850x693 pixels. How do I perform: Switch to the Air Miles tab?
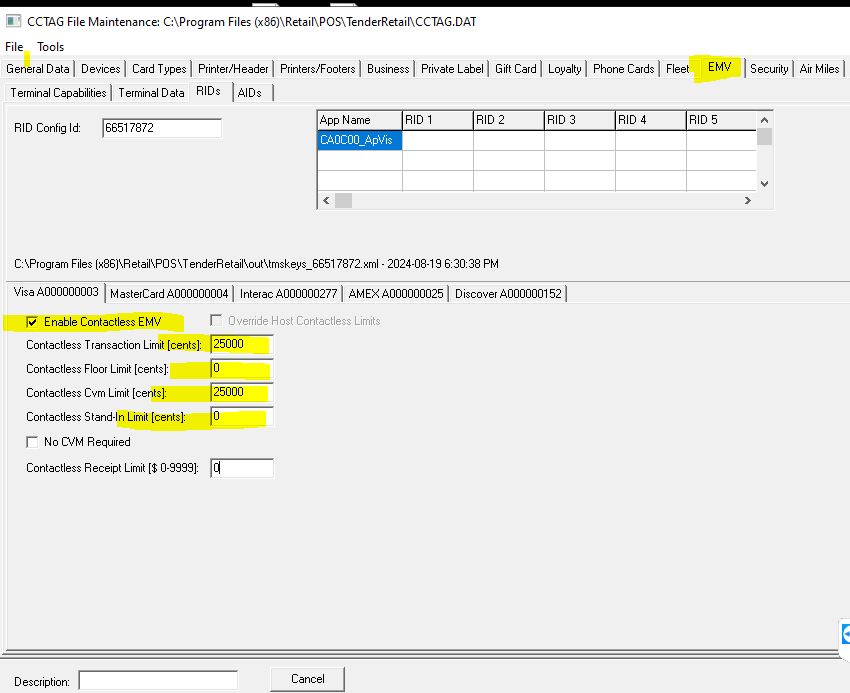click(x=819, y=69)
